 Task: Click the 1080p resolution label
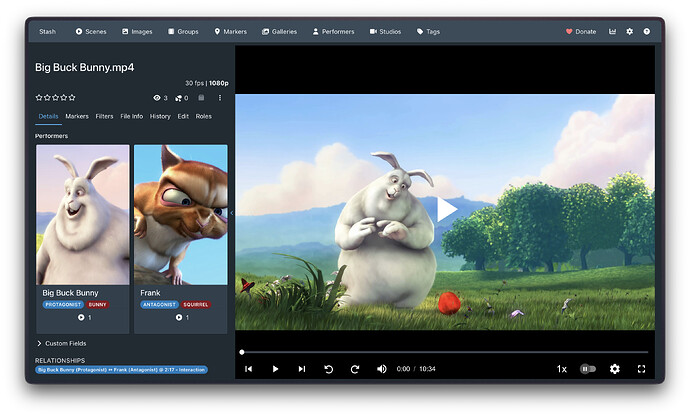coord(219,83)
